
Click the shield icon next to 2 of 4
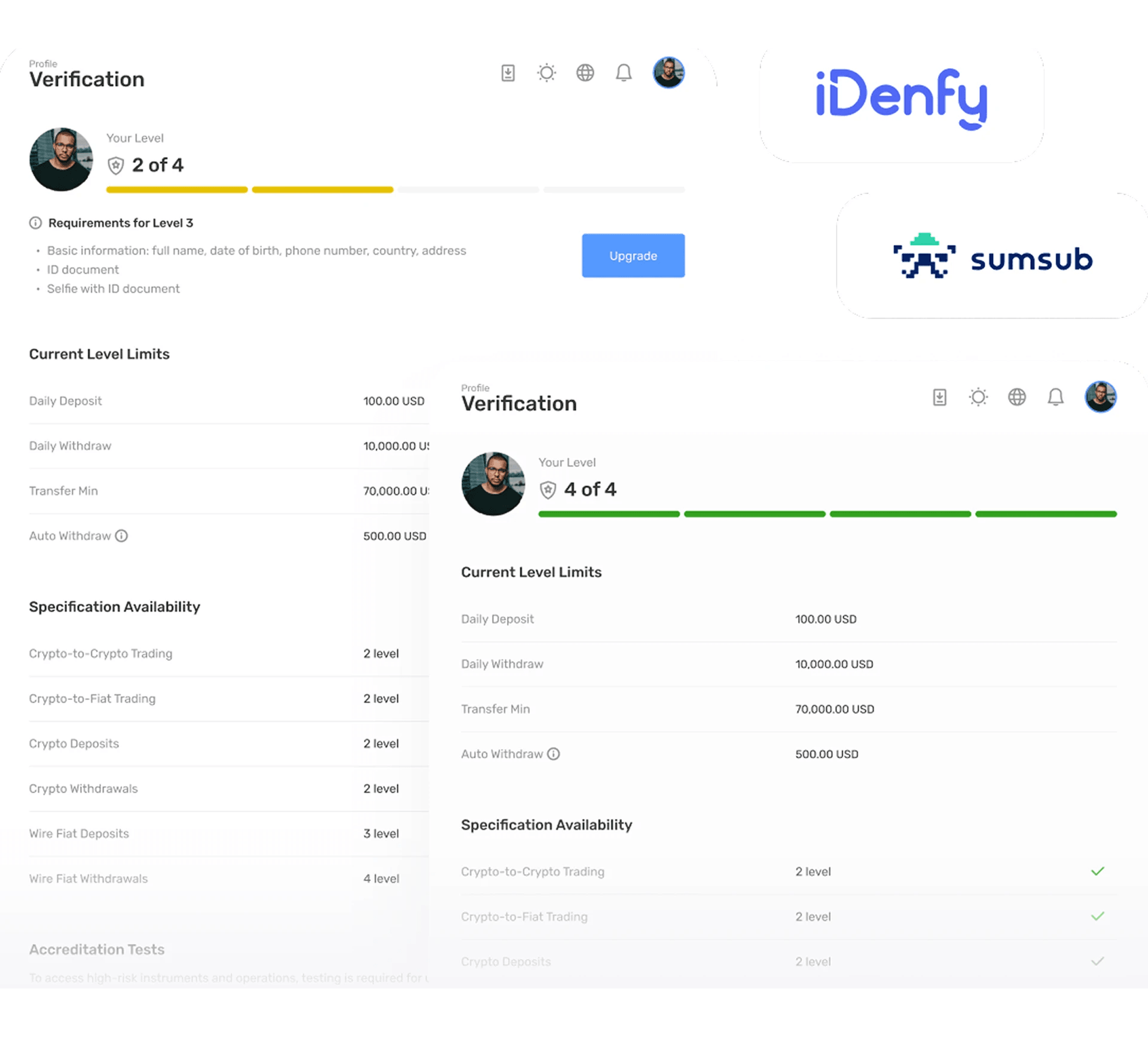tap(116, 166)
